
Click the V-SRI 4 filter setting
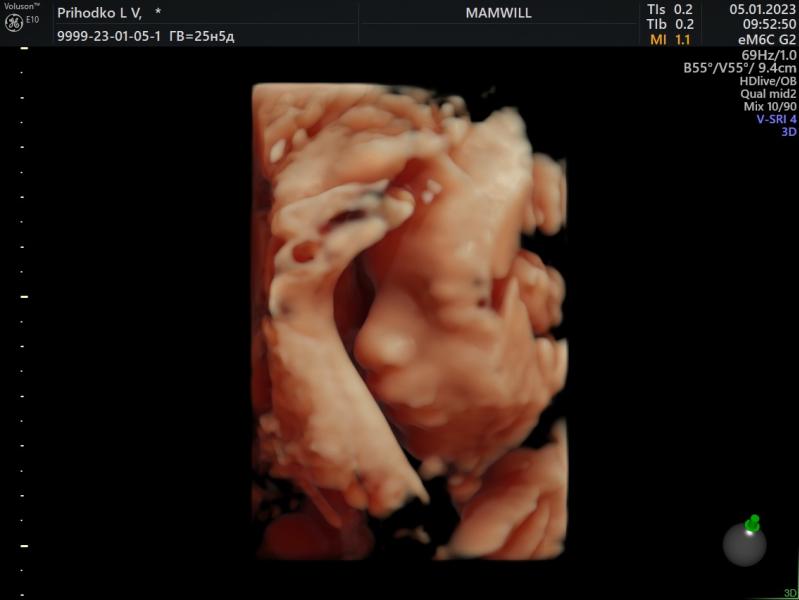coord(776,119)
